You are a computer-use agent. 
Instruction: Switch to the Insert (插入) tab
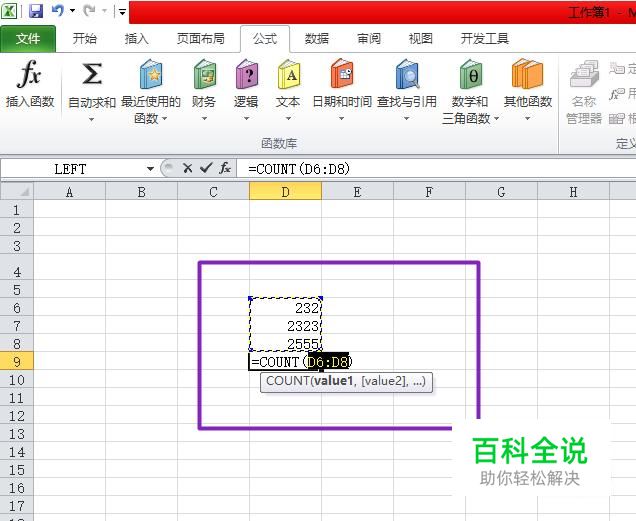(137, 39)
